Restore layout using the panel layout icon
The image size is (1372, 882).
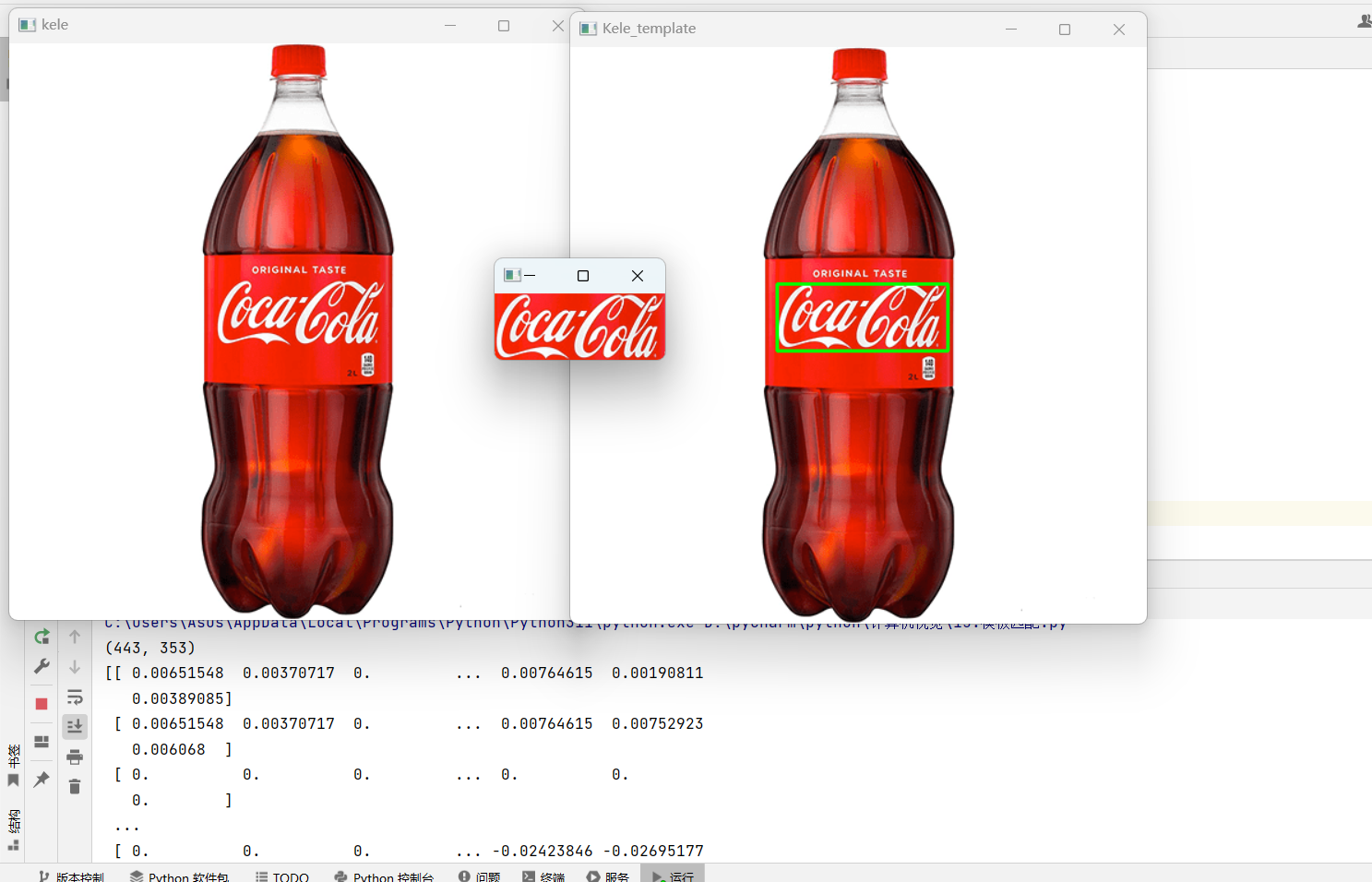click(42, 742)
